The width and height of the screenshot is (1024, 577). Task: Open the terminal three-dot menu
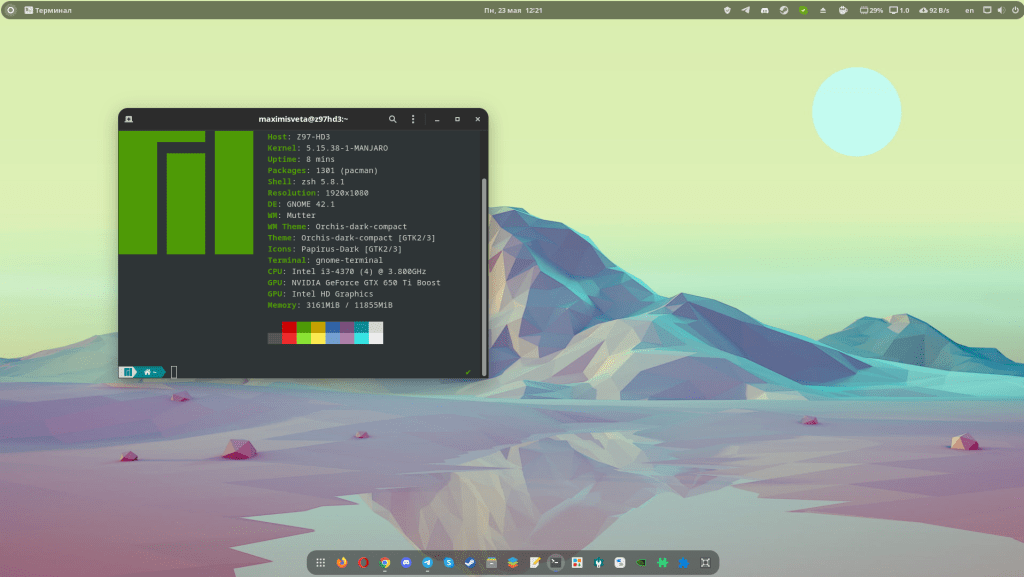tap(413, 119)
